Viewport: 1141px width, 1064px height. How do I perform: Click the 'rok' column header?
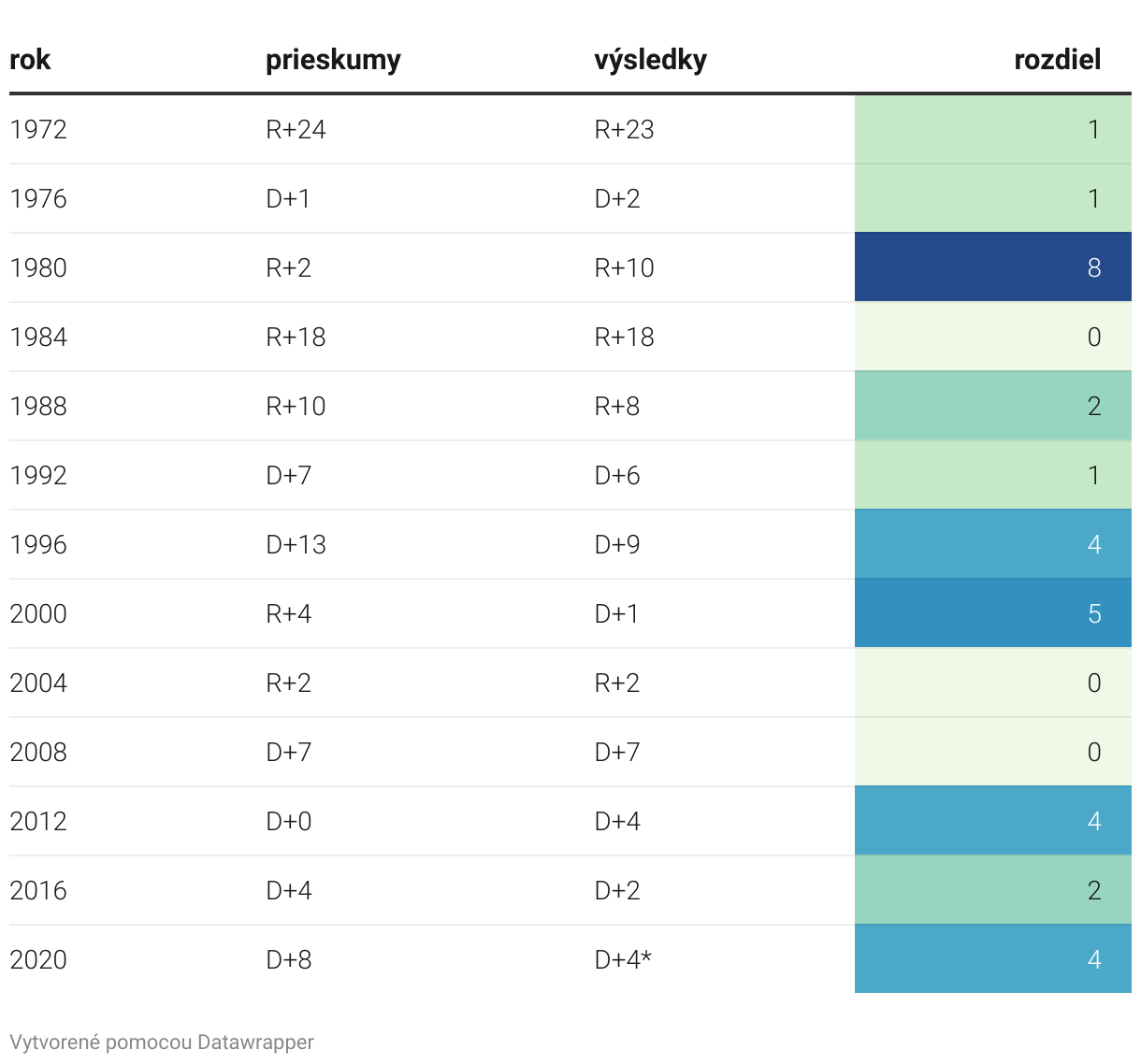click(x=30, y=60)
